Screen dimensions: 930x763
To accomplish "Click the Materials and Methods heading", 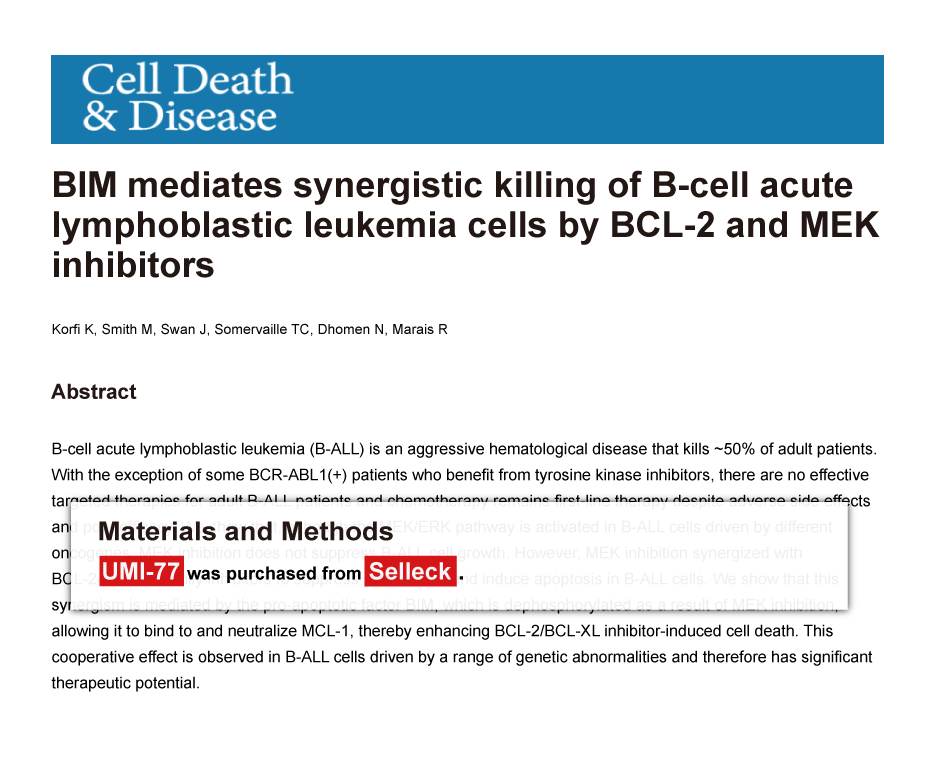I will click(246, 531).
